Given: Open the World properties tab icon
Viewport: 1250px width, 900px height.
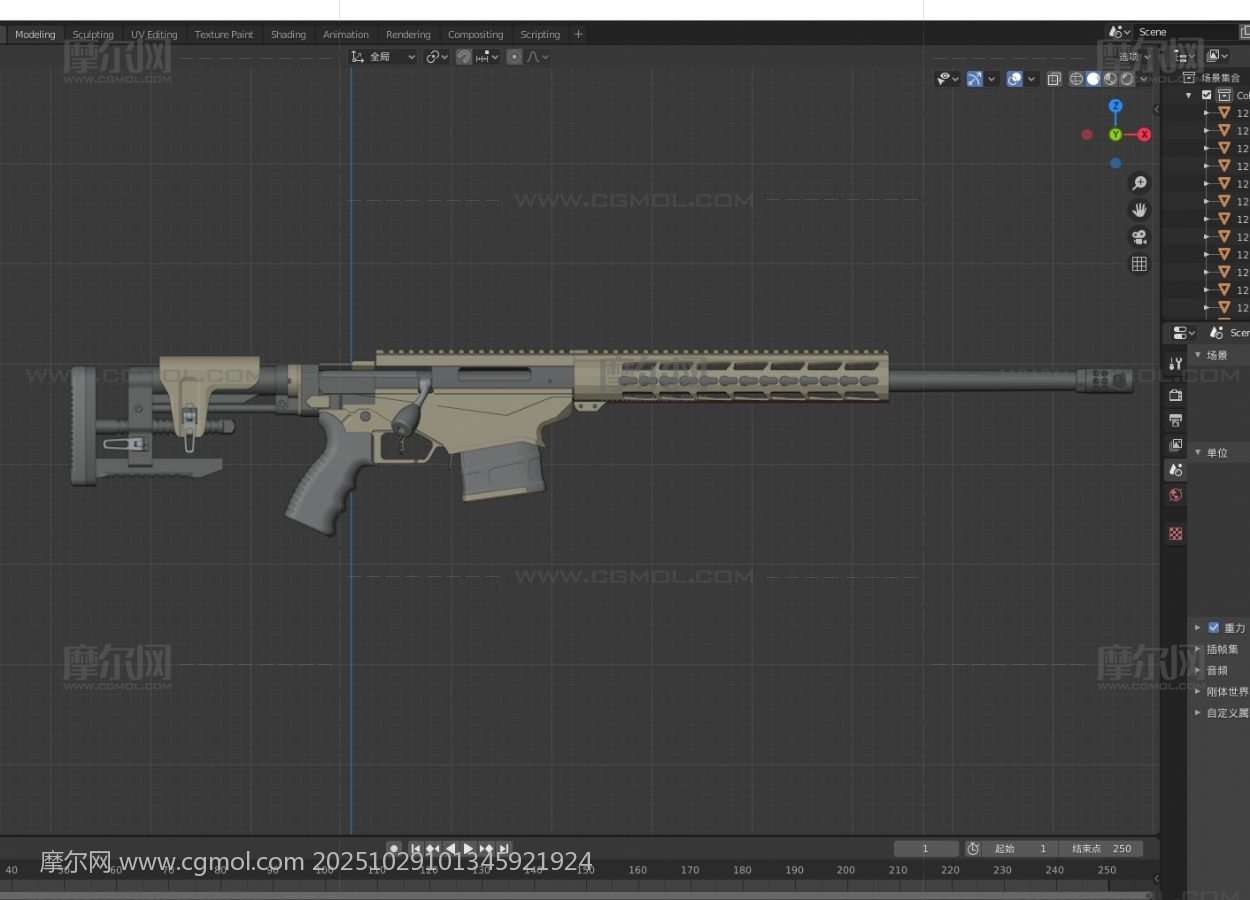Looking at the screenshot, I should (x=1176, y=495).
